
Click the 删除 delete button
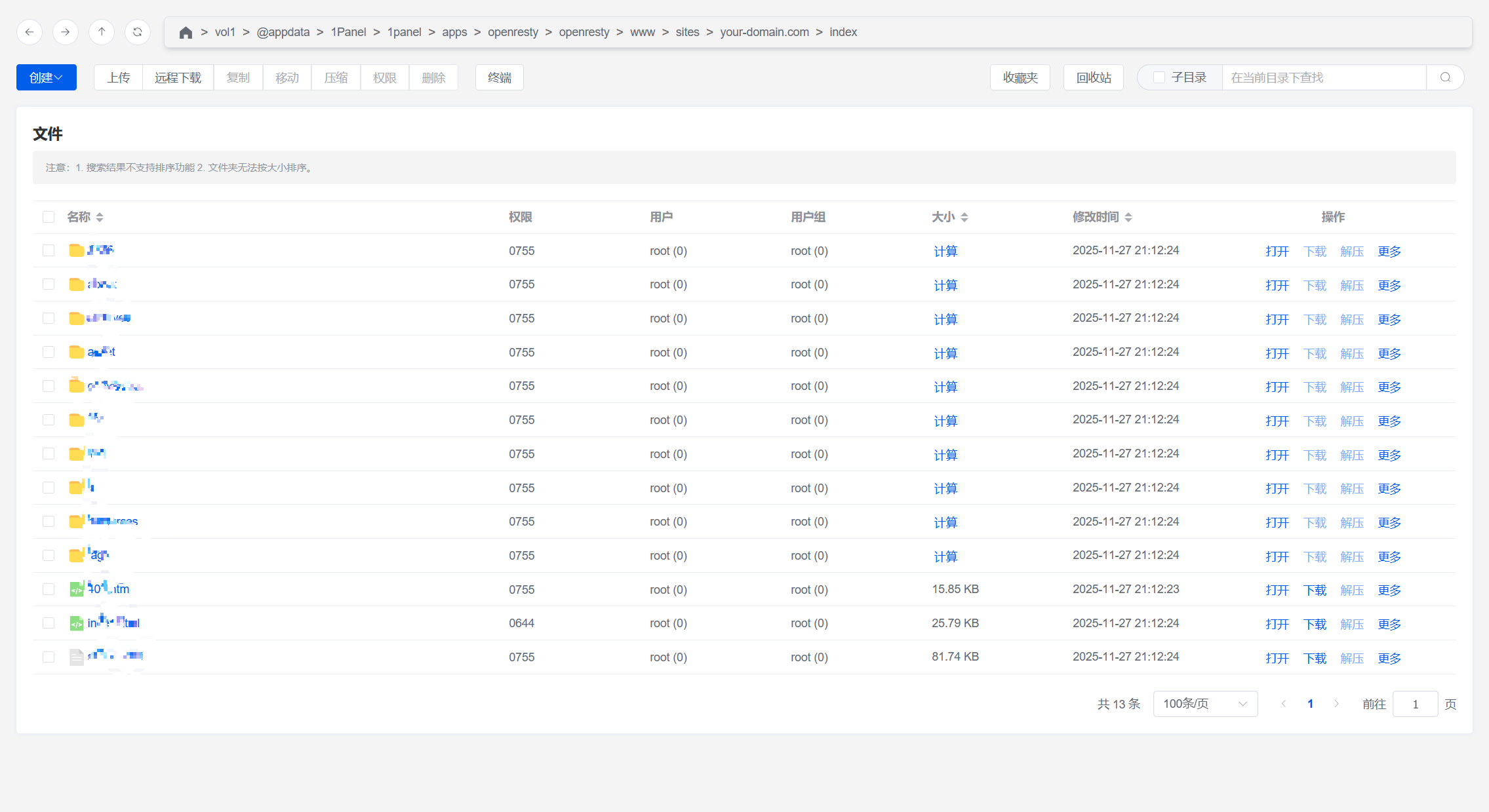point(433,77)
